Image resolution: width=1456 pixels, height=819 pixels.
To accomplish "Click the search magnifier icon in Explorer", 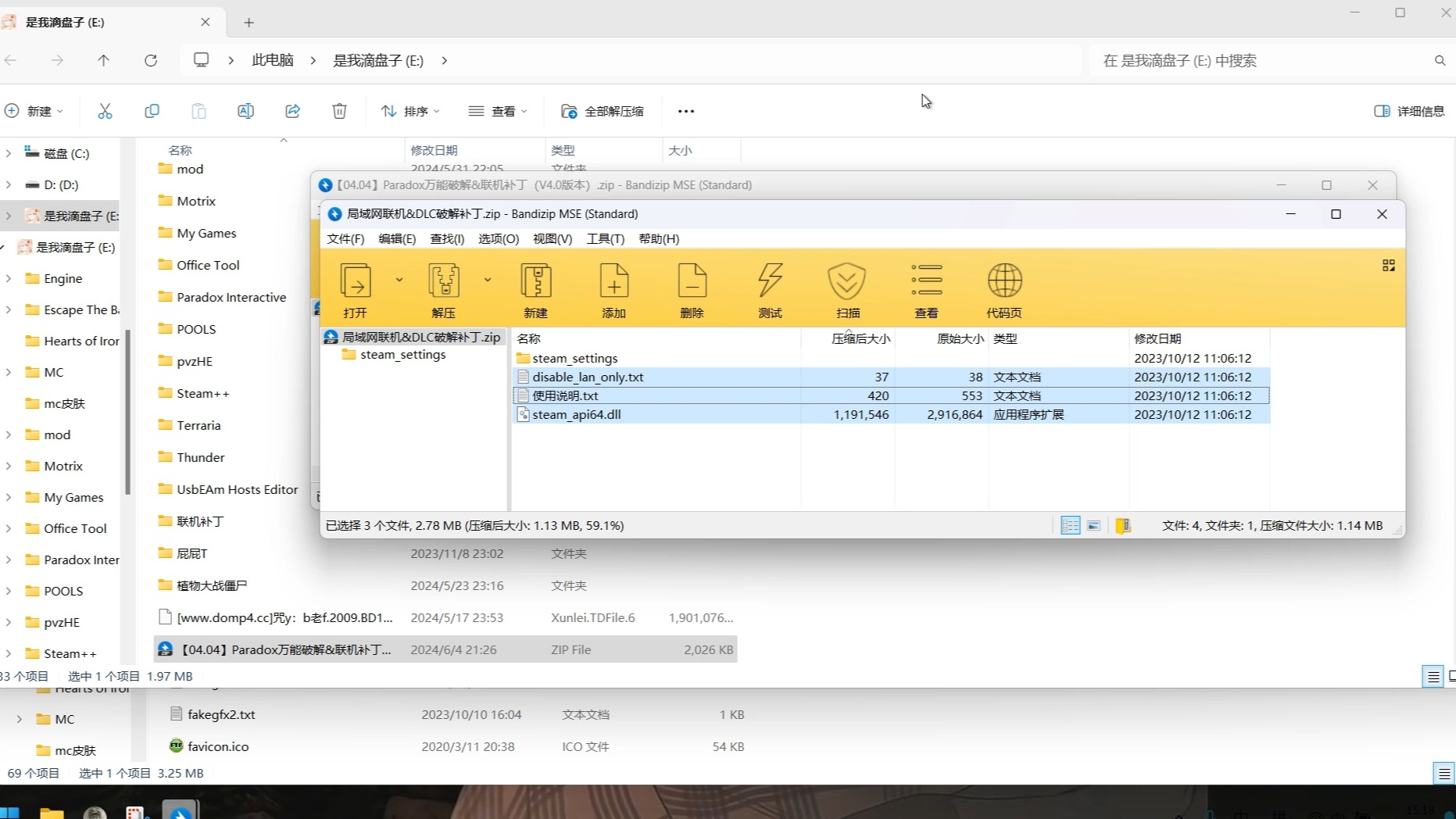I will pos(1440,60).
